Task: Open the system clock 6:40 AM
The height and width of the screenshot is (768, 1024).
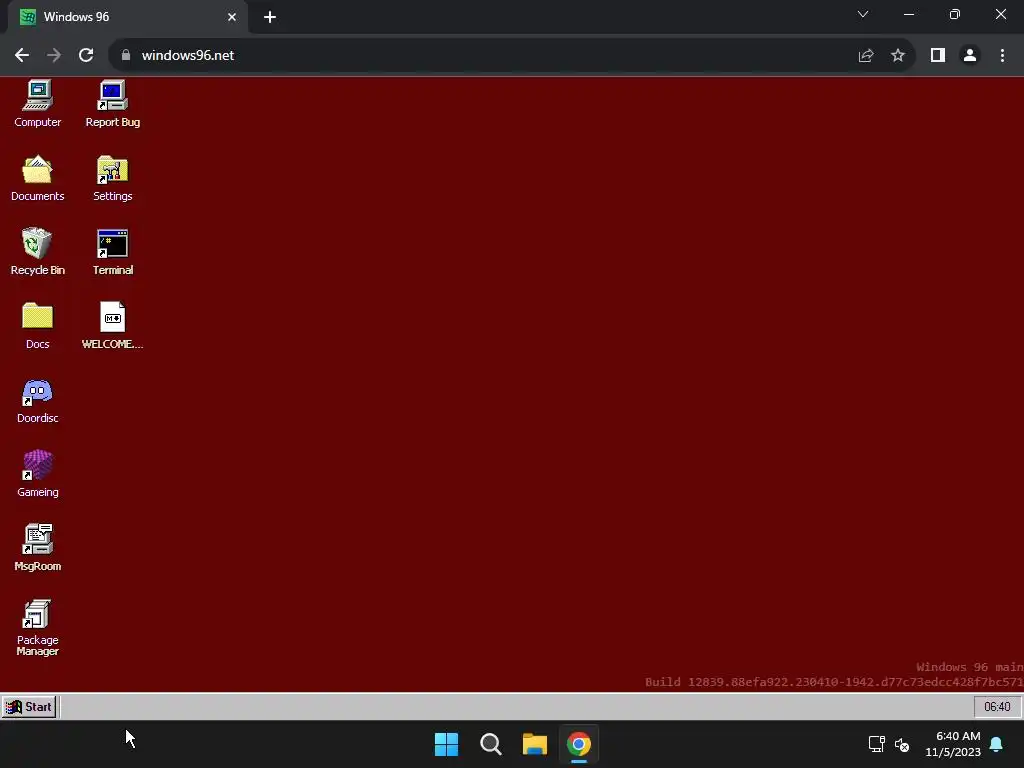Action: (x=953, y=744)
